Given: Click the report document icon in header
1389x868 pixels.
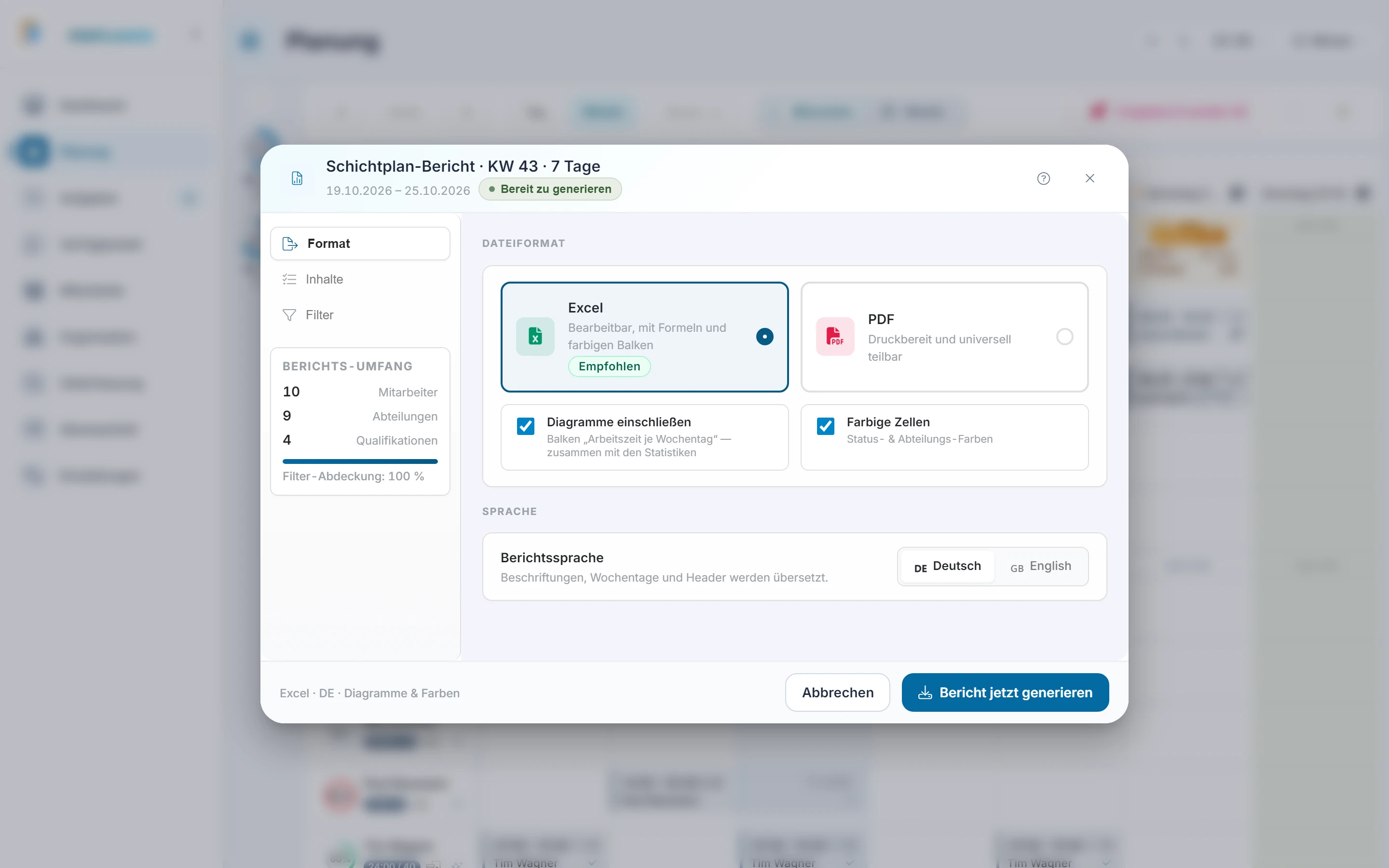Looking at the screenshot, I should tap(297, 178).
